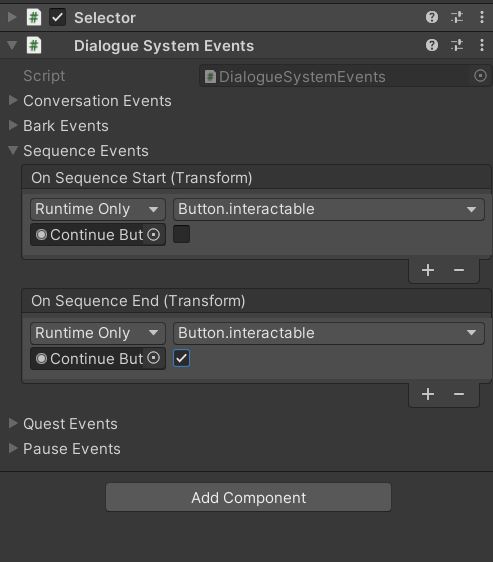The width and height of the screenshot is (493, 562).
Task: Pick object for On Sequence End target
Action: click(x=153, y=358)
